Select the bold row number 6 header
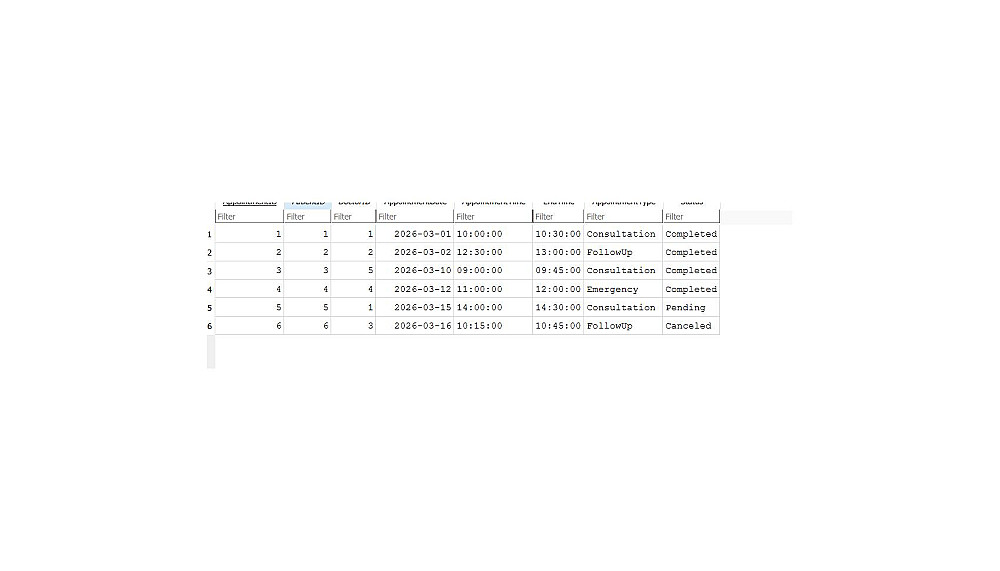This screenshot has height=571, width=1000. (x=210, y=326)
